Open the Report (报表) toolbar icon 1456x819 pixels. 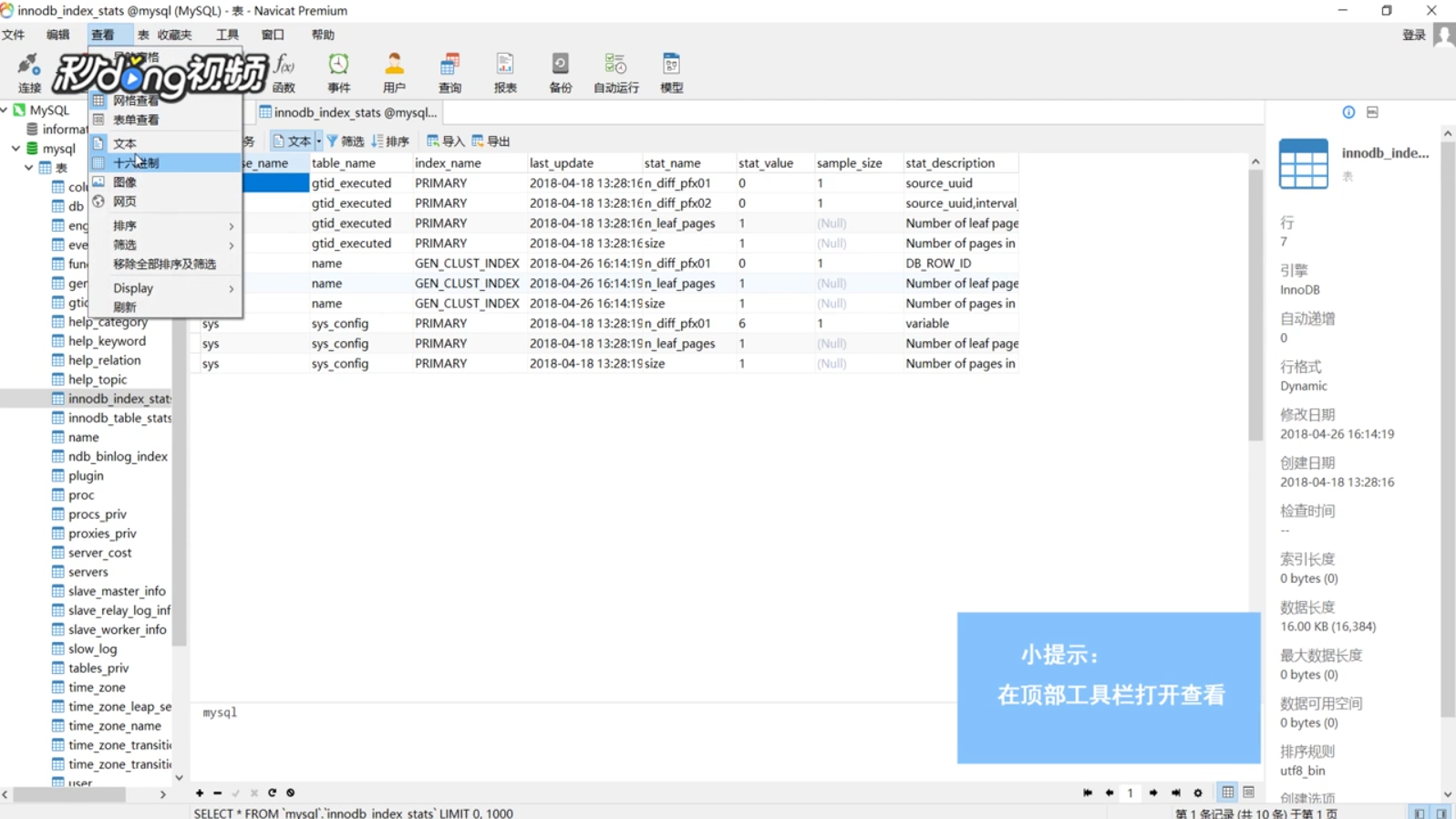(505, 73)
